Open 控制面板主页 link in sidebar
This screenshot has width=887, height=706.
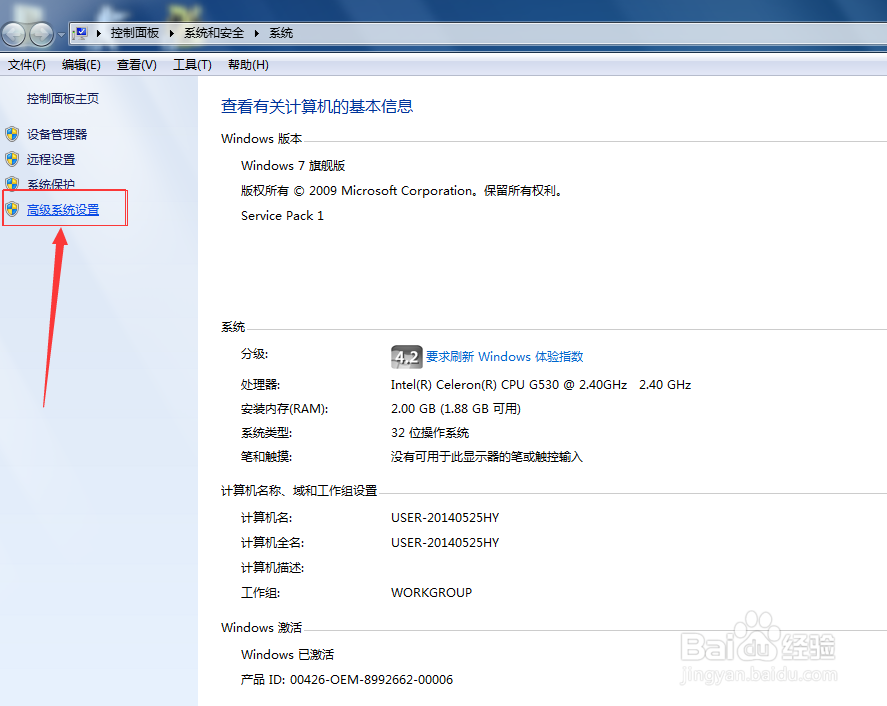(x=63, y=98)
